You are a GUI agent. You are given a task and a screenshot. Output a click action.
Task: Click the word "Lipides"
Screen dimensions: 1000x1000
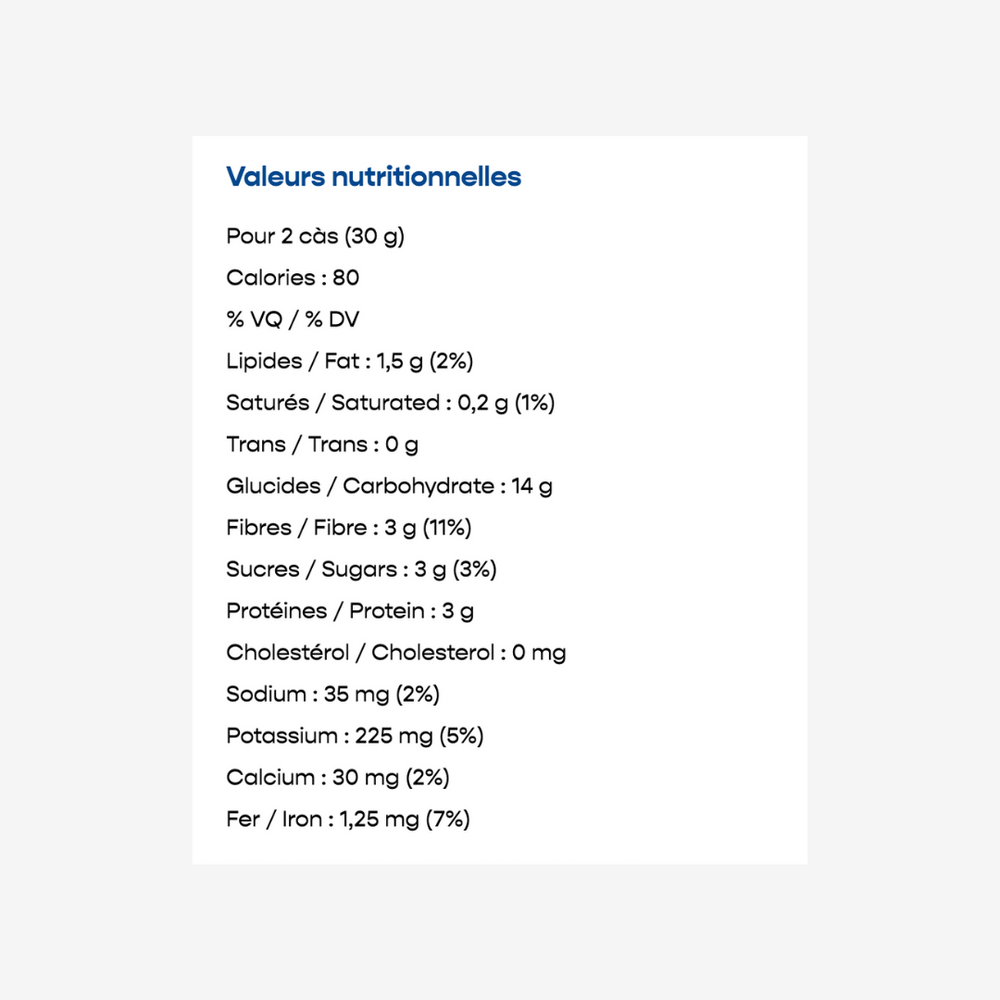coord(264,361)
